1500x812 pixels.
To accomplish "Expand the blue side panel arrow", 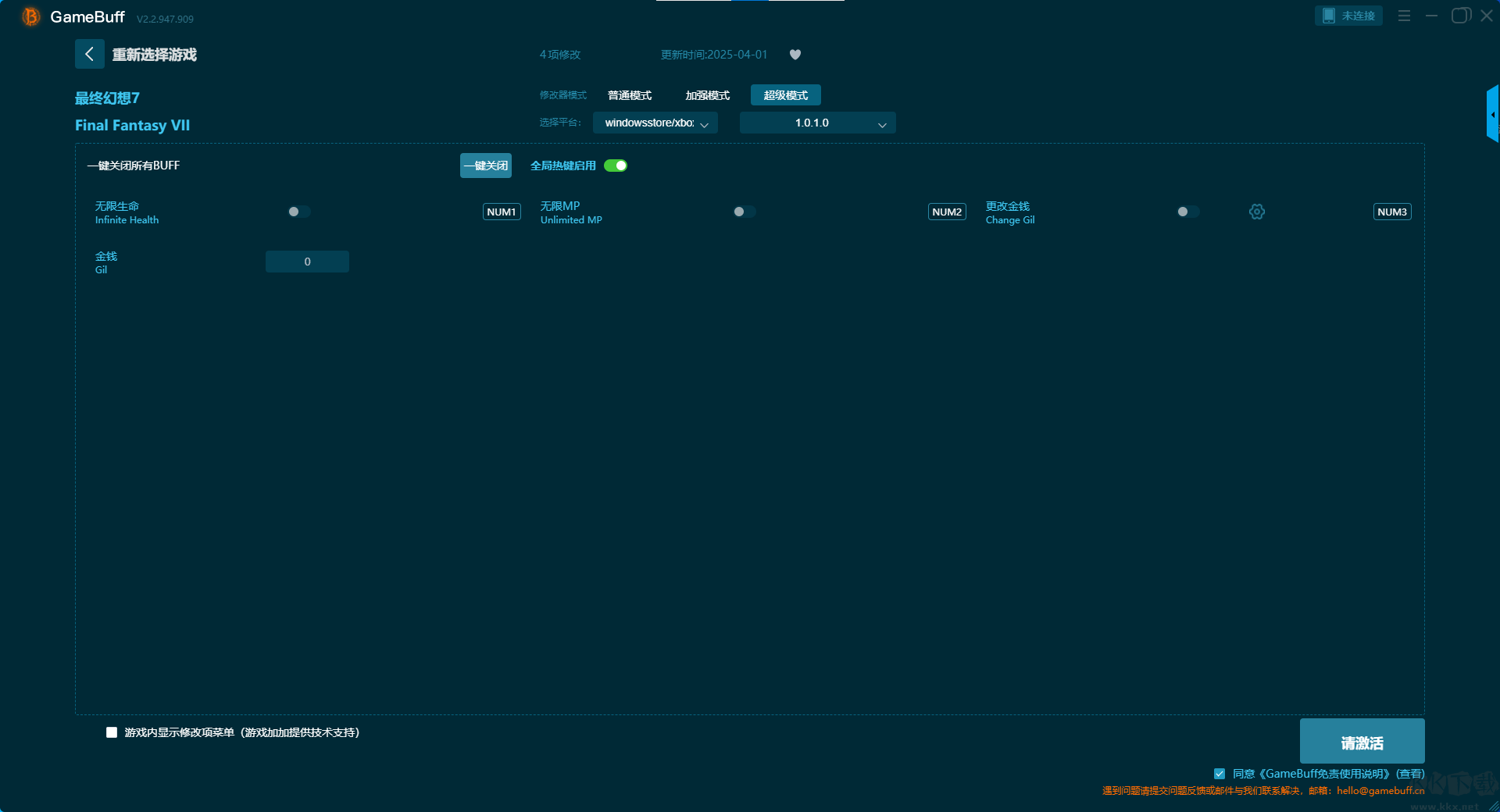I will 1492,114.
